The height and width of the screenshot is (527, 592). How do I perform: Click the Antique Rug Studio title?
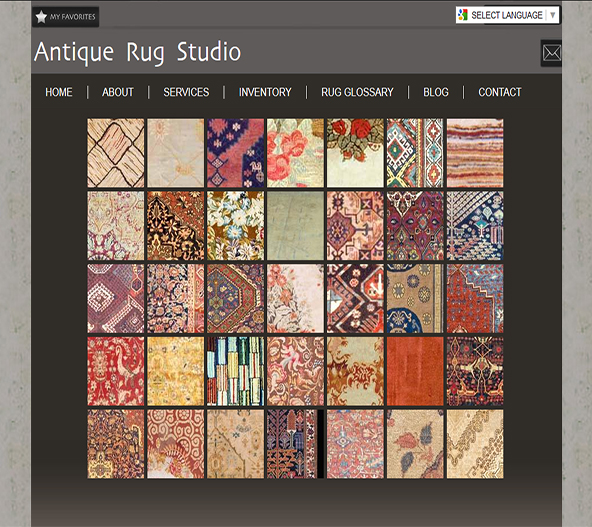pyautogui.click(x=138, y=52)
